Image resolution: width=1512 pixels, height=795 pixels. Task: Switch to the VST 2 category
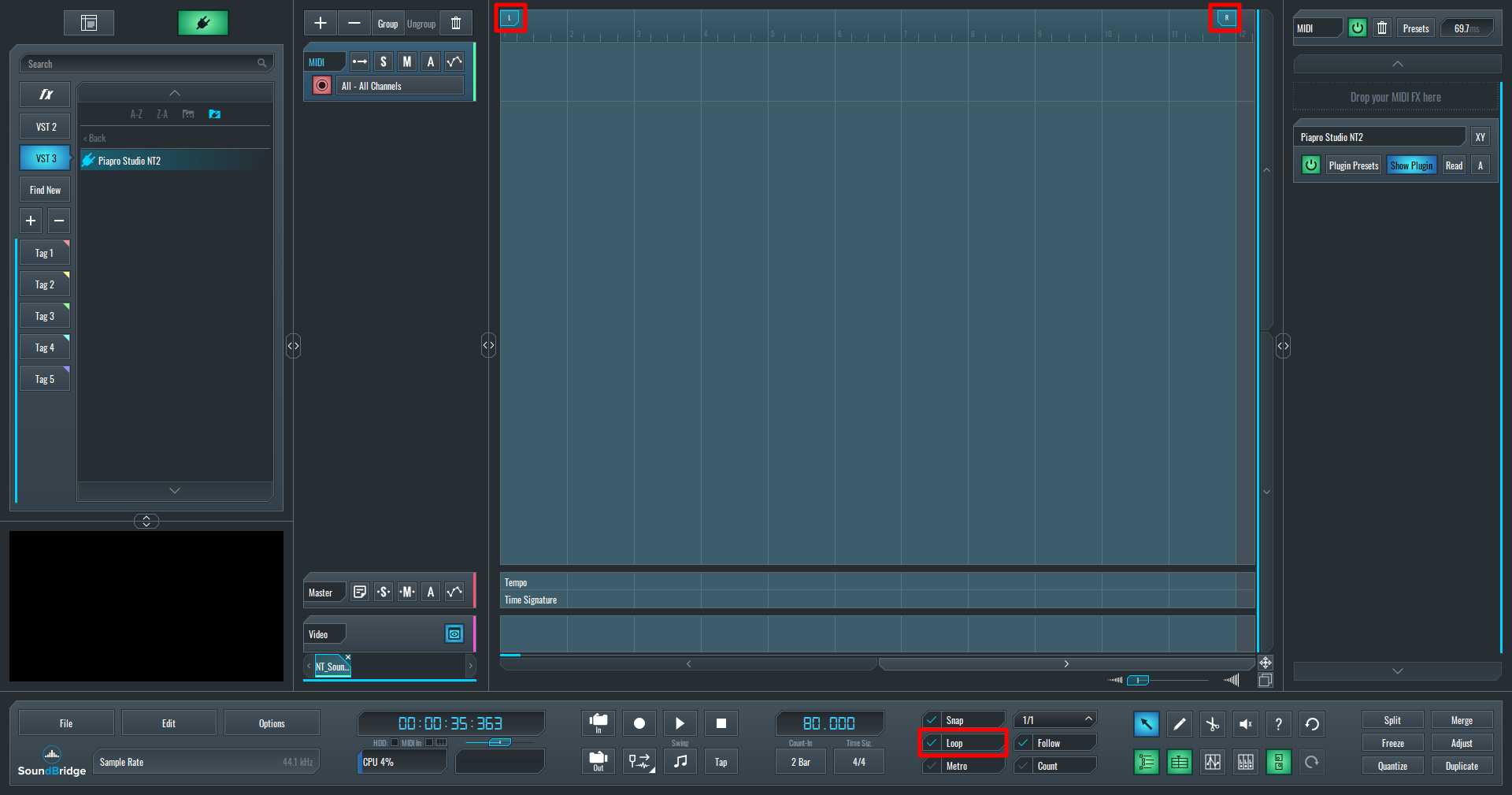coord(46,127)
